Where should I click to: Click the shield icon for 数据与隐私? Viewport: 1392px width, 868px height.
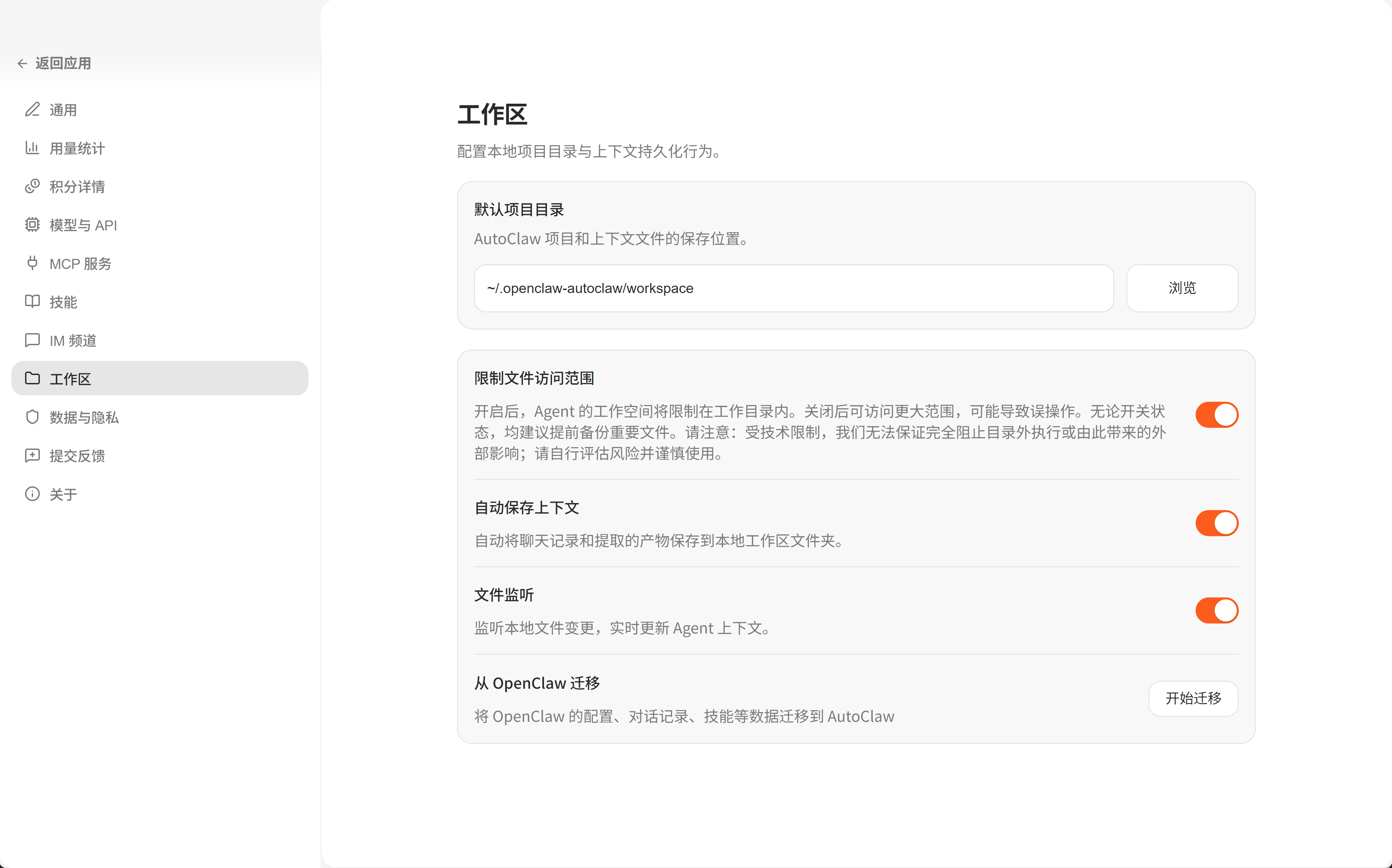32,417
